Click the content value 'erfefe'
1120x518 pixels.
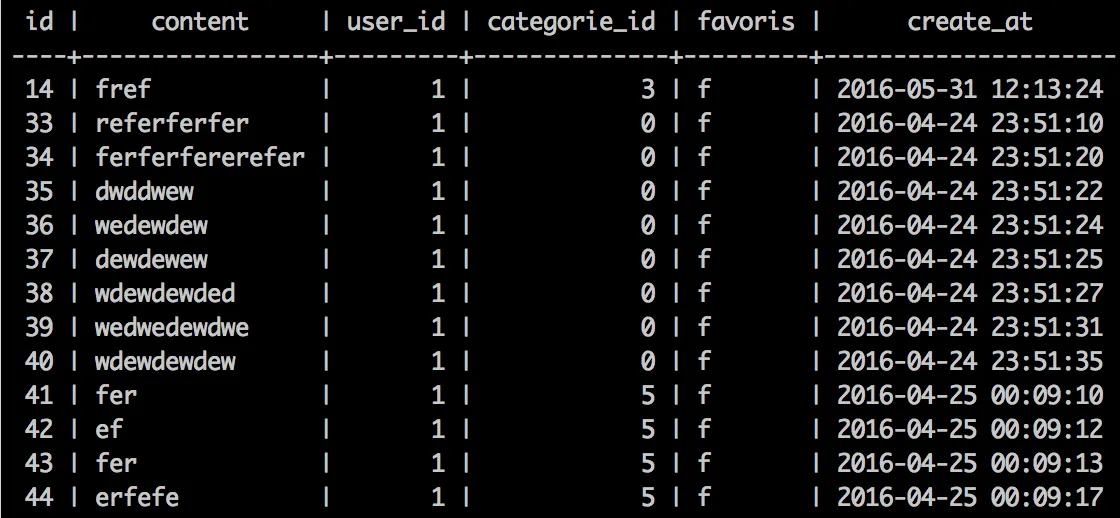point(137,496)
